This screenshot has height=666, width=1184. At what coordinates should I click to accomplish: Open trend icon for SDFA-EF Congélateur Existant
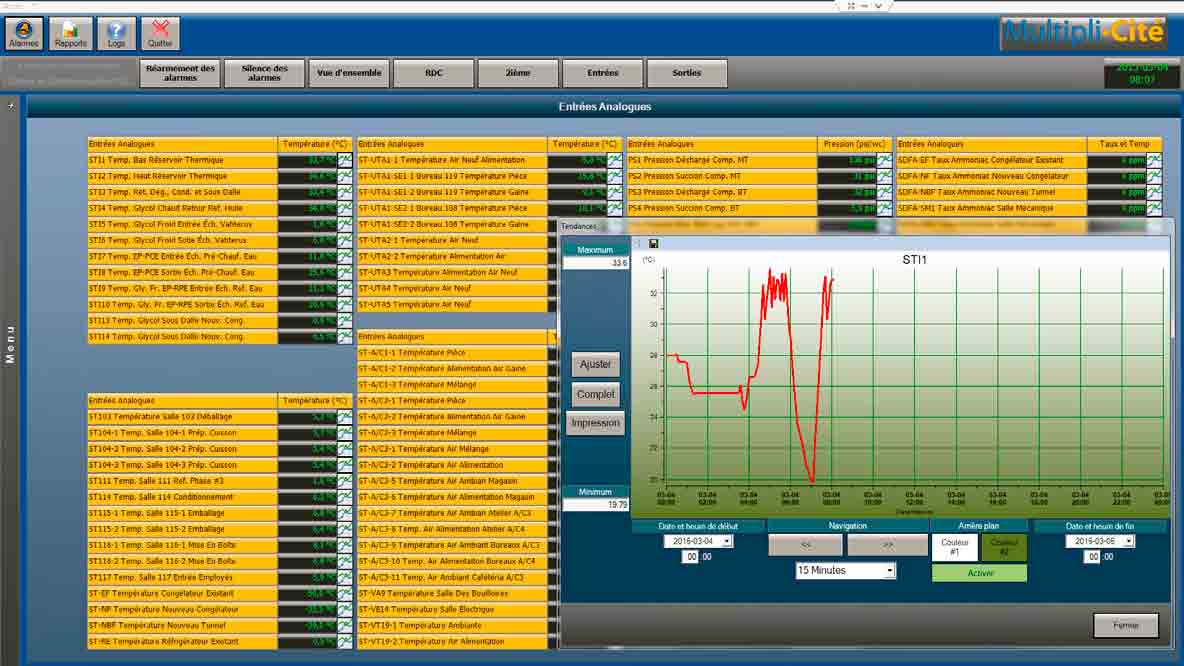click(x=1154, y=160)
